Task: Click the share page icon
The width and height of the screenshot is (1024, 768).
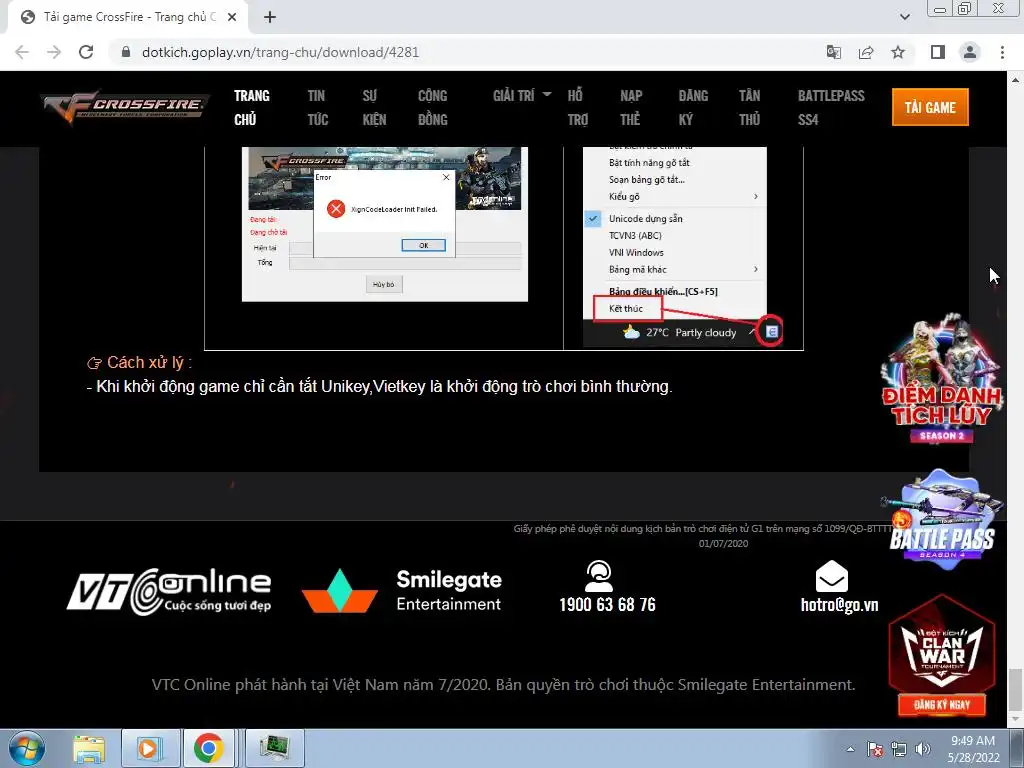Action: (x=866, y=52)
